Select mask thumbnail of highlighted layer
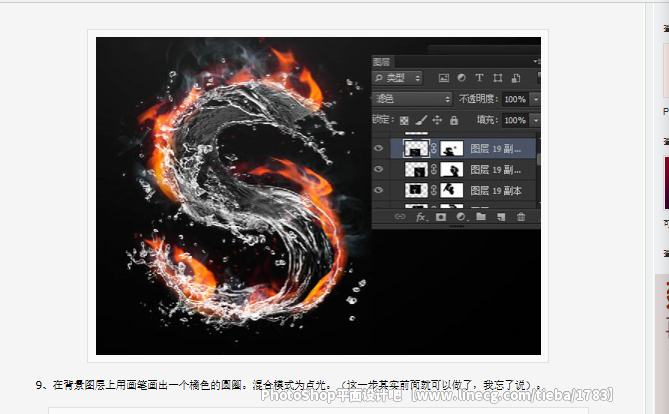 (x=451, y=149)
